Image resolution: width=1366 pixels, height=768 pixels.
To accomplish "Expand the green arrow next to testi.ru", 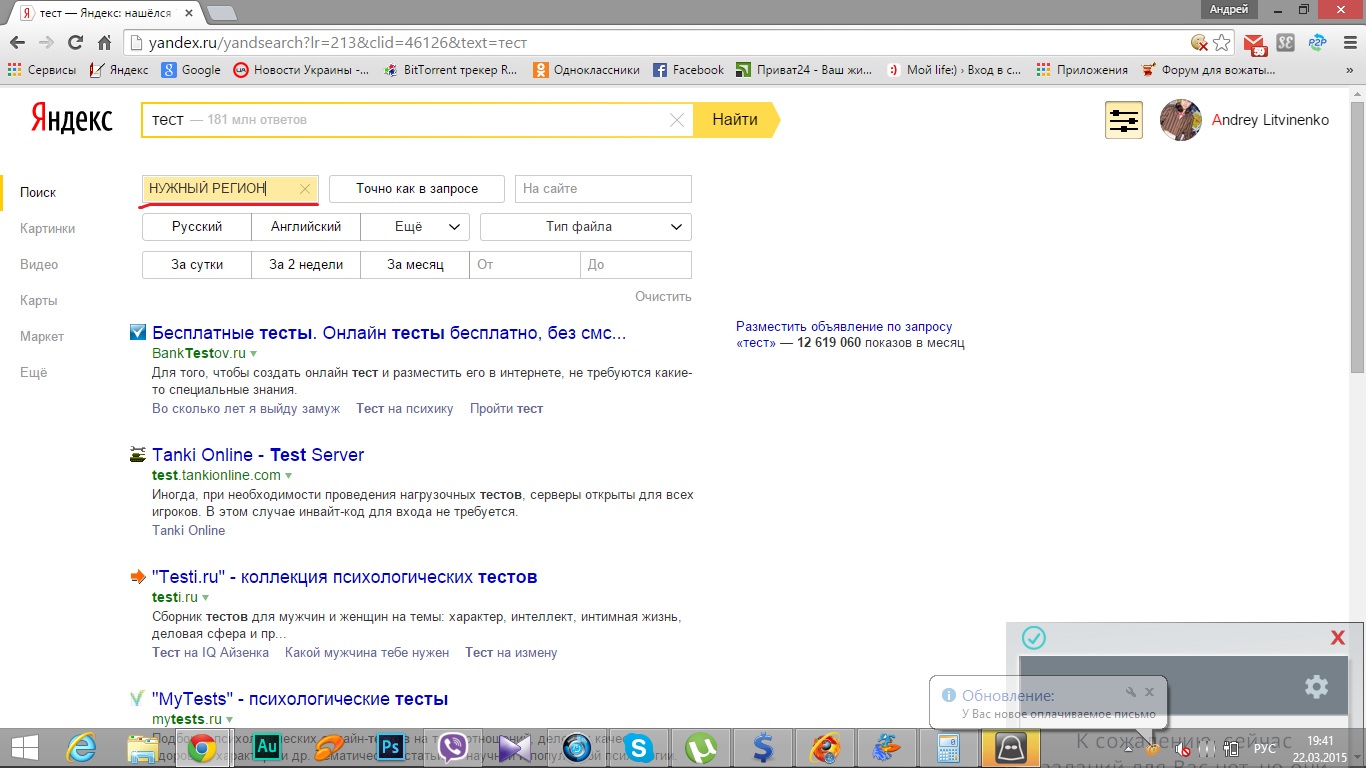I will [x=206, y=598].
